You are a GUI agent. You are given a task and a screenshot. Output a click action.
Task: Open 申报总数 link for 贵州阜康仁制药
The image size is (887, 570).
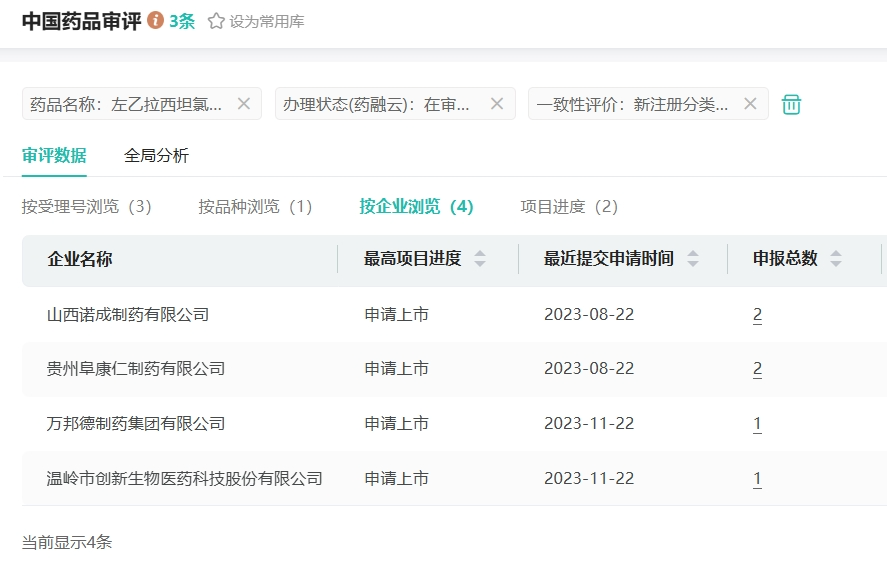pos(757,369)
